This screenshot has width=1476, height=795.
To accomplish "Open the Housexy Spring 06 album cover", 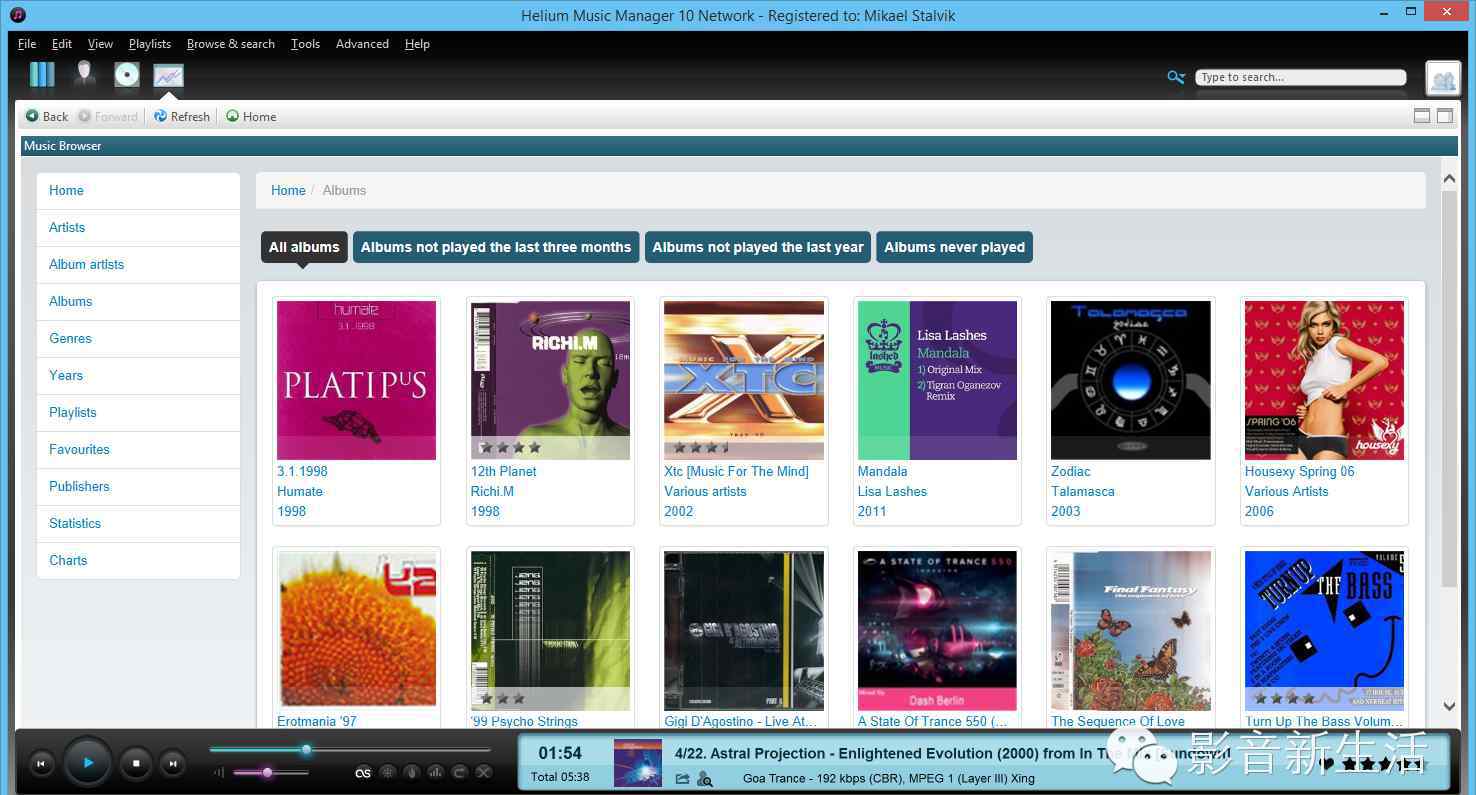I will click(x=1324, y=380).
